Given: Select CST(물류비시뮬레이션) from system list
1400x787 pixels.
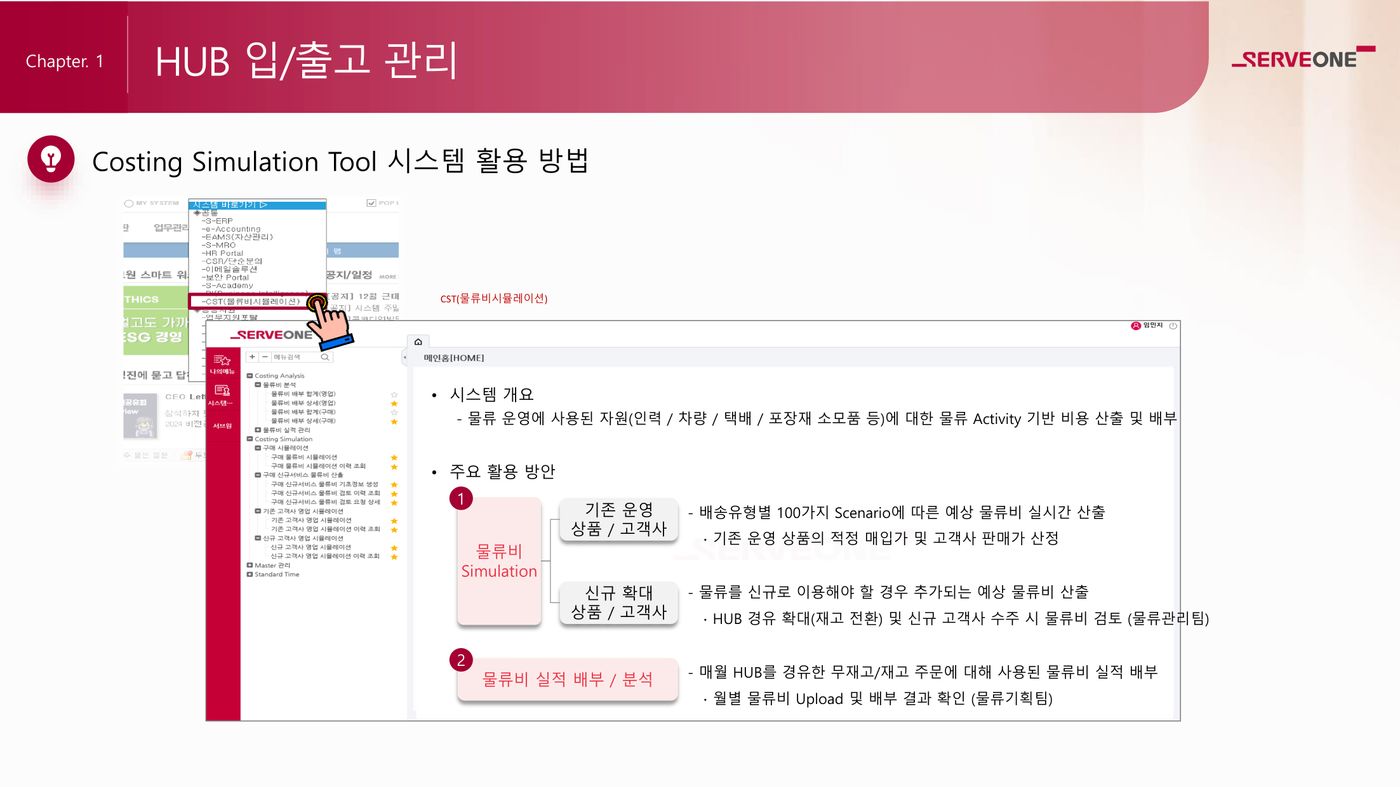Looking at the screenshot, I should pos(250,301).
